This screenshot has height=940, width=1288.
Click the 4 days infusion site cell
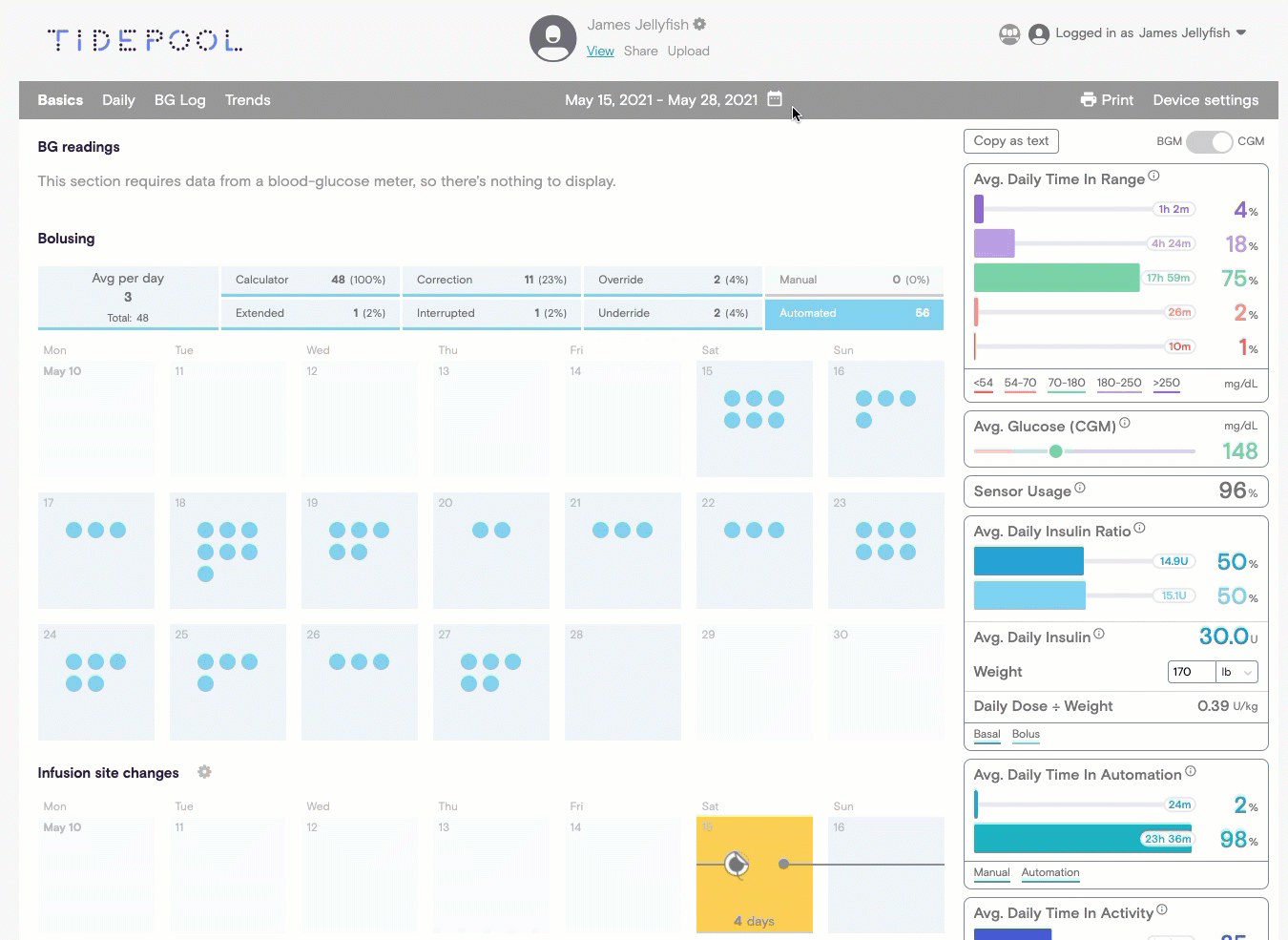pos(755,874)
